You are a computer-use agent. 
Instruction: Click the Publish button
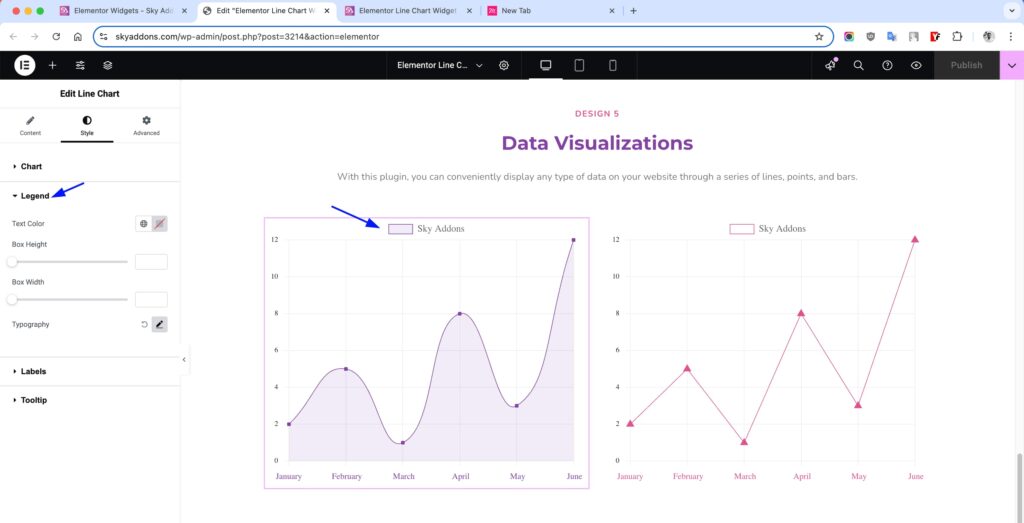[967, 65]
